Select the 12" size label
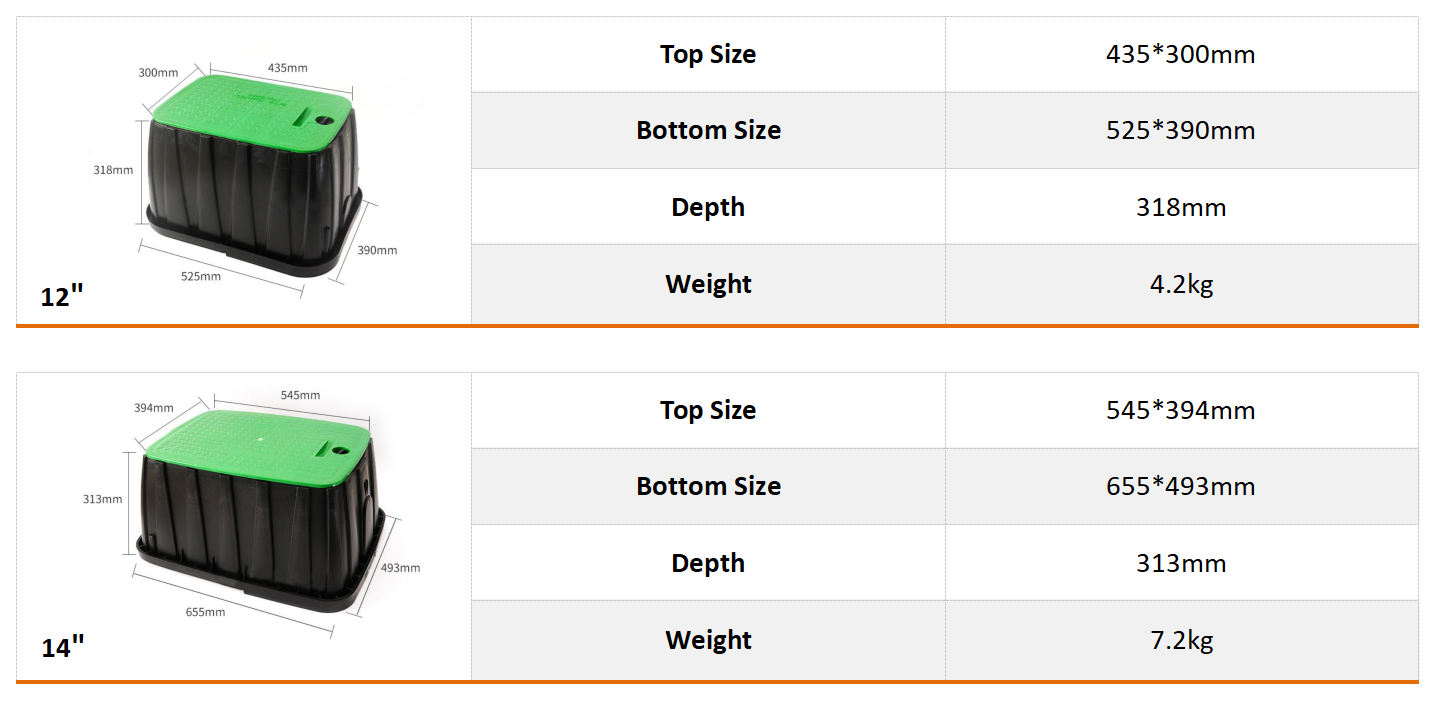The image size is (1440, 702). point(62,297)
